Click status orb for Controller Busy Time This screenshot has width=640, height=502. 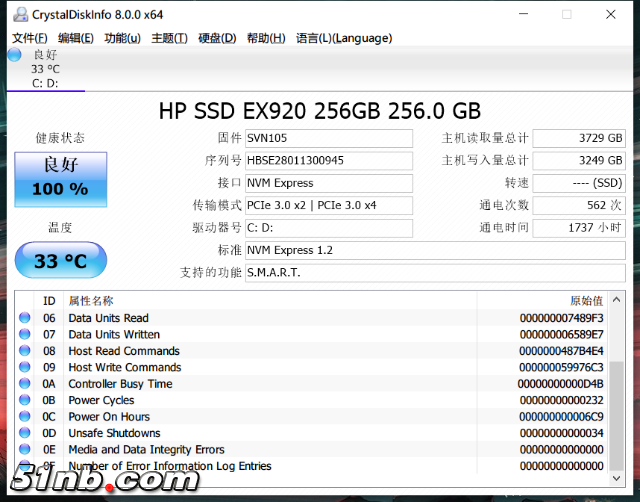tap(25, 383)
